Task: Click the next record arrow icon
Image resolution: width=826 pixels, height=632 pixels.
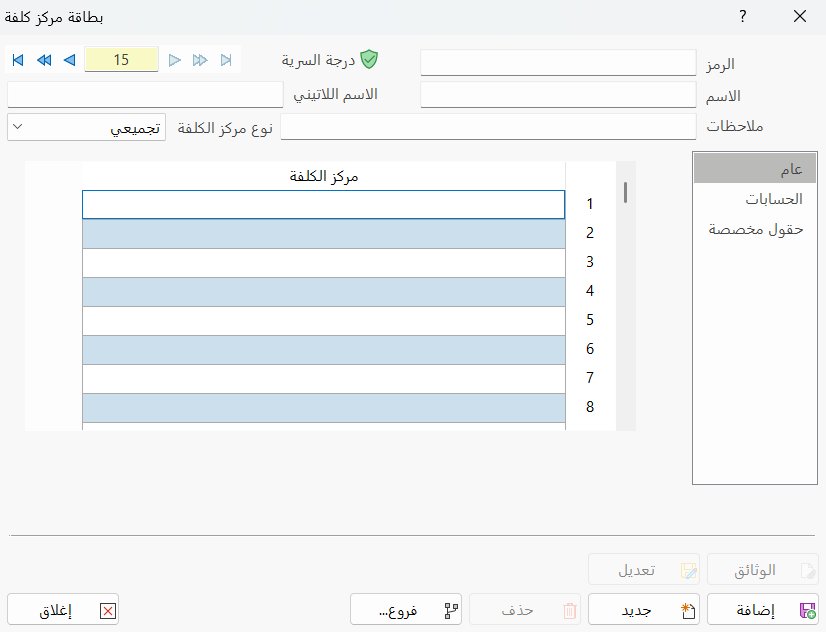Action: pos(175,60)
